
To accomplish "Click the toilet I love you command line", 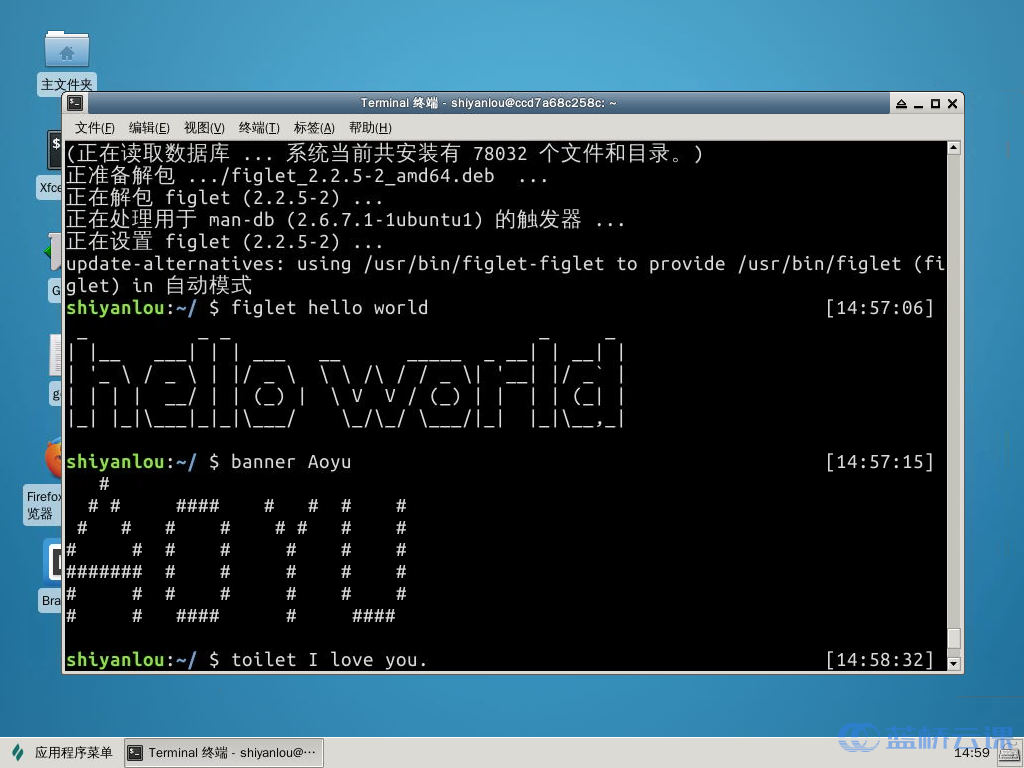I will 329,660.
